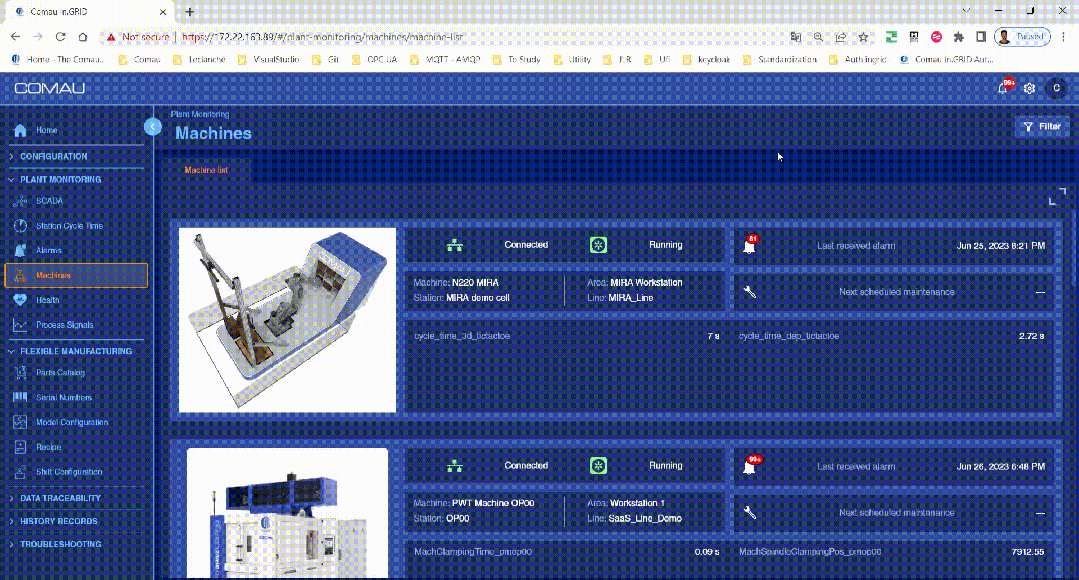Viewport: 1079px width, 580px height.
Task: Click the N220 MIRA machine thumbnail
Action: pyautogui.click(x=287, y=320)
